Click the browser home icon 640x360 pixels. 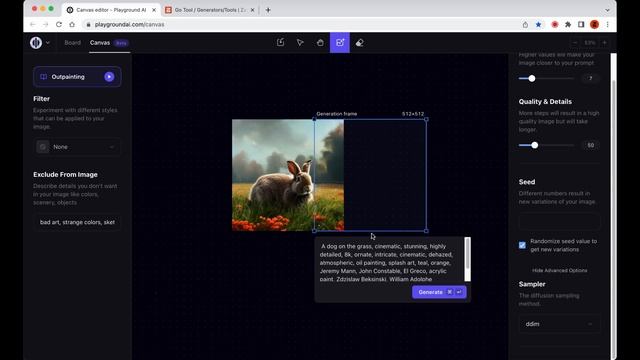coord(72,24)
